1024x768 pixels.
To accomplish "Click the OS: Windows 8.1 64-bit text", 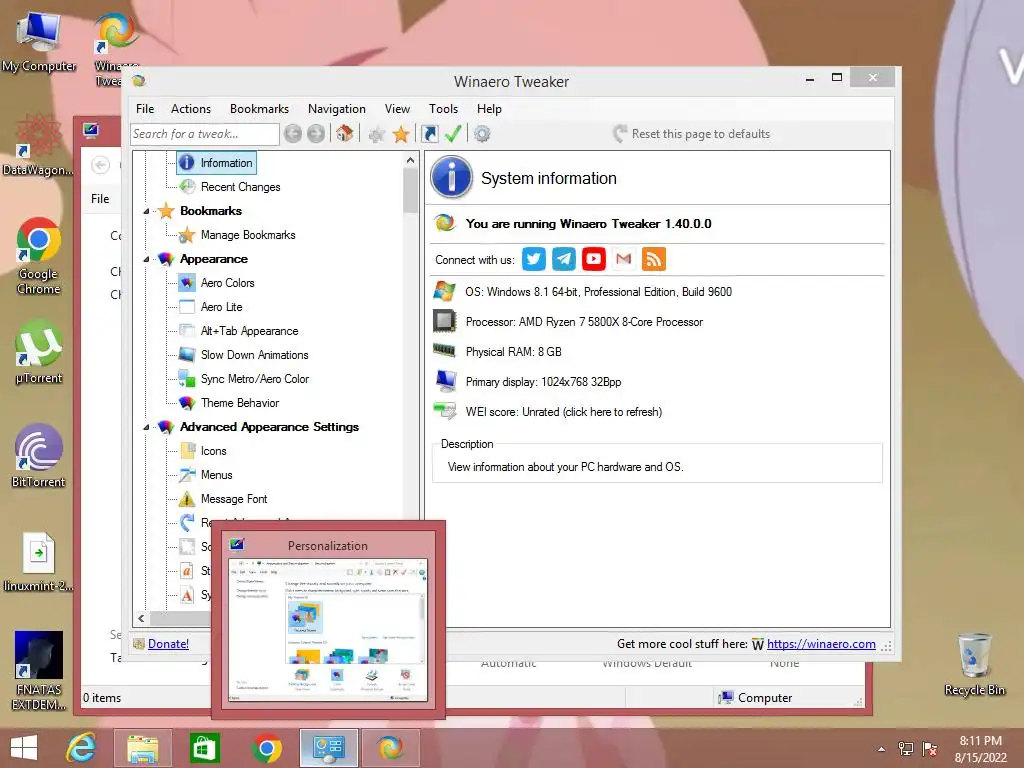I will click(x=598, y=292).
